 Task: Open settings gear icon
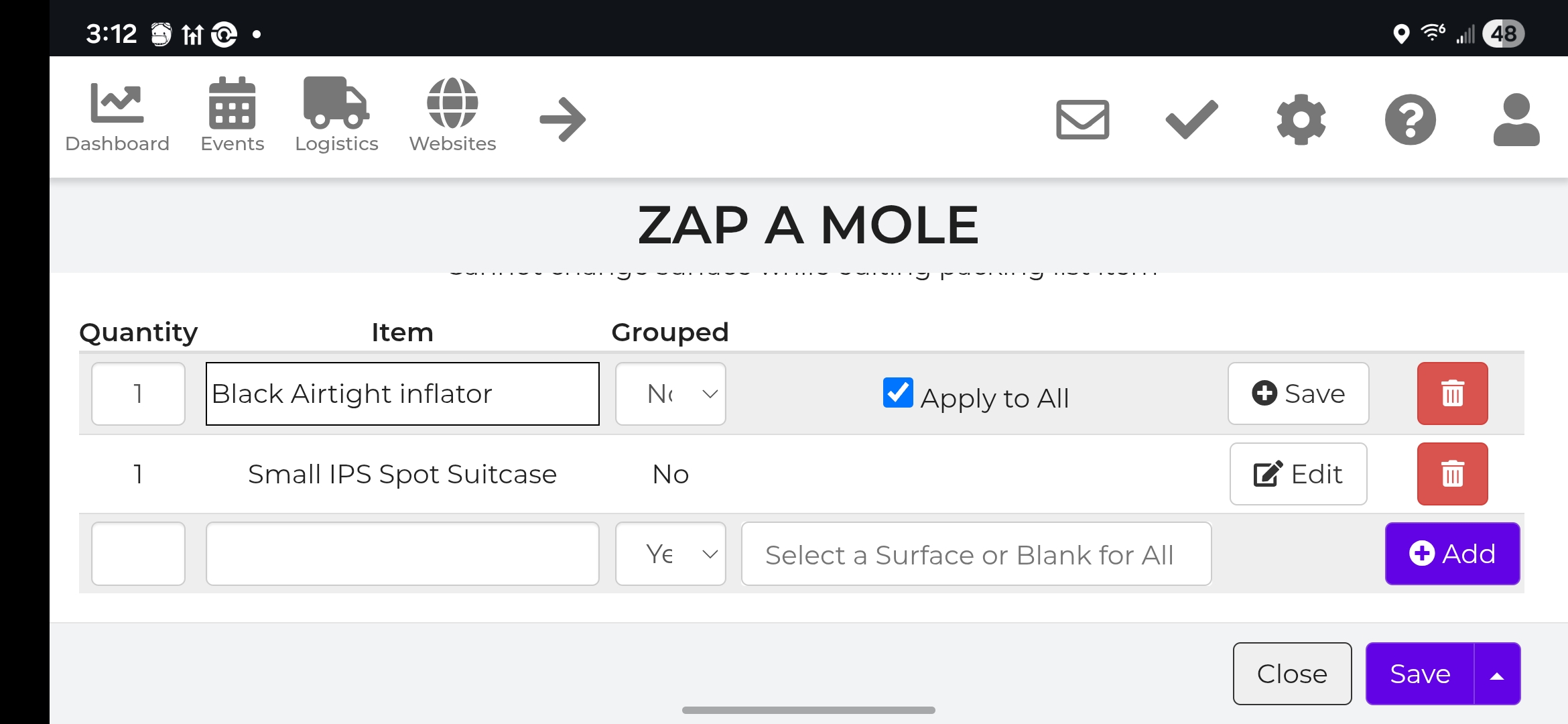coord(1301,119)
